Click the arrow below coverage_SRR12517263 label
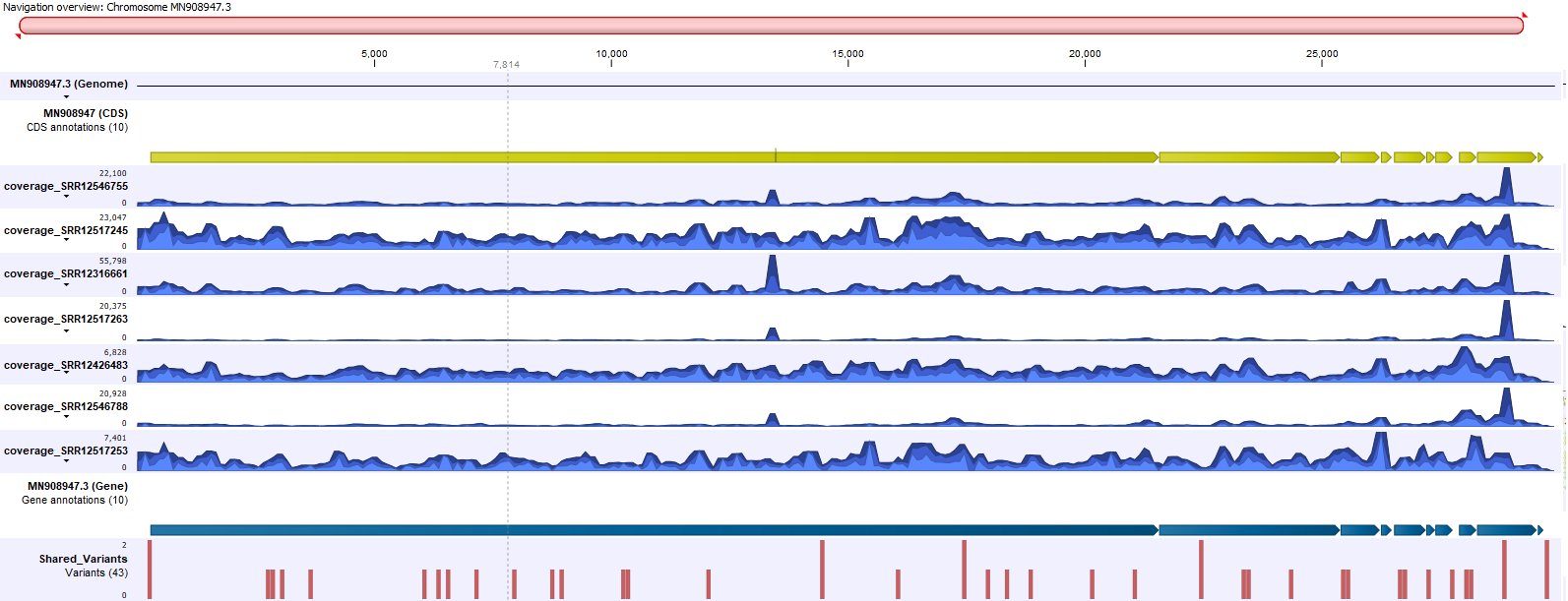Screen dimensions: 1568x601 click(x=66, y=331)
